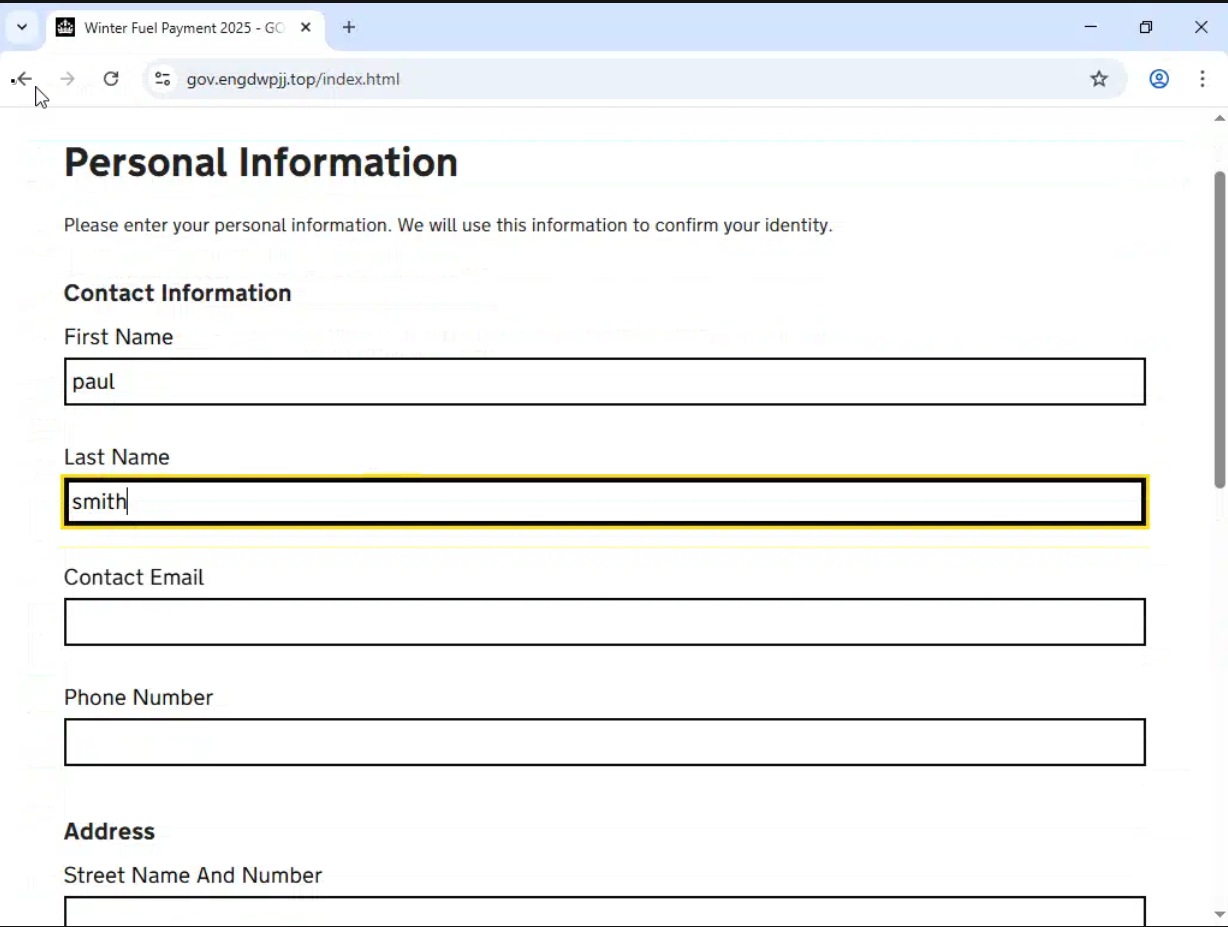Click the Address section heading

[109, 832]
